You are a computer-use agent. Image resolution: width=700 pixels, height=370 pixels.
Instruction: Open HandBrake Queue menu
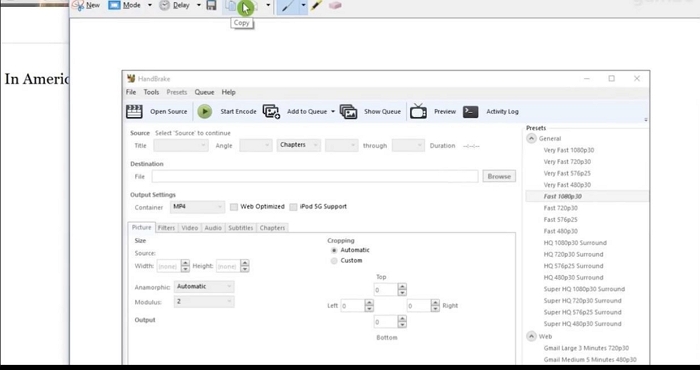click(204, 92)
